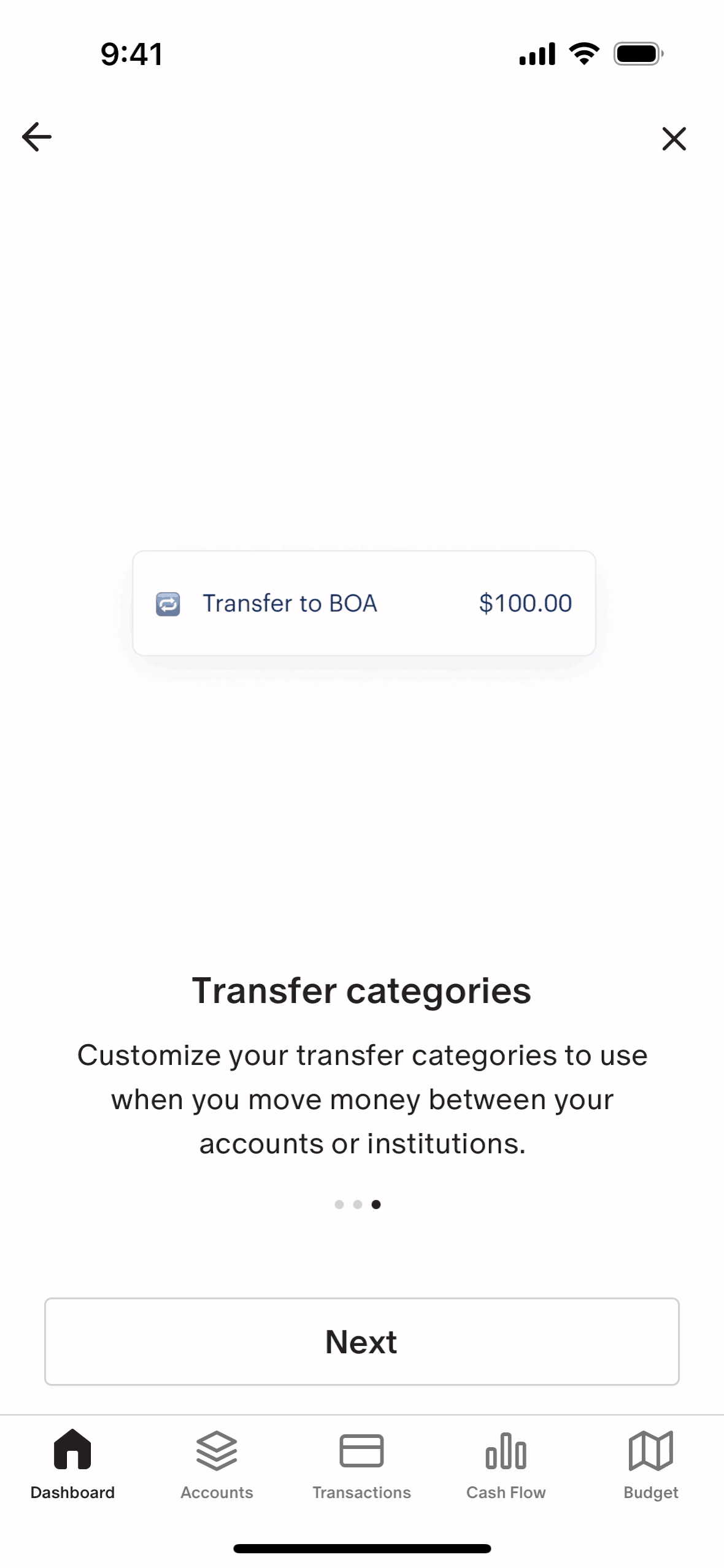Open the Cash Flow bar chart tab

[506, 1463]
